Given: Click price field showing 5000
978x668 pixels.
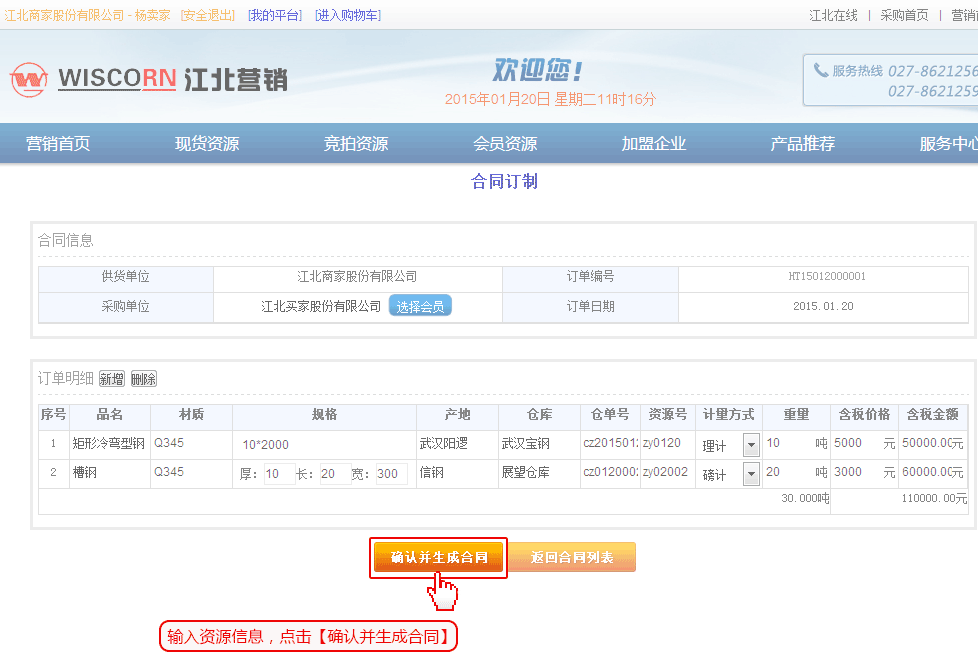Looking at the screenshot, I should (x=856, y=443).
